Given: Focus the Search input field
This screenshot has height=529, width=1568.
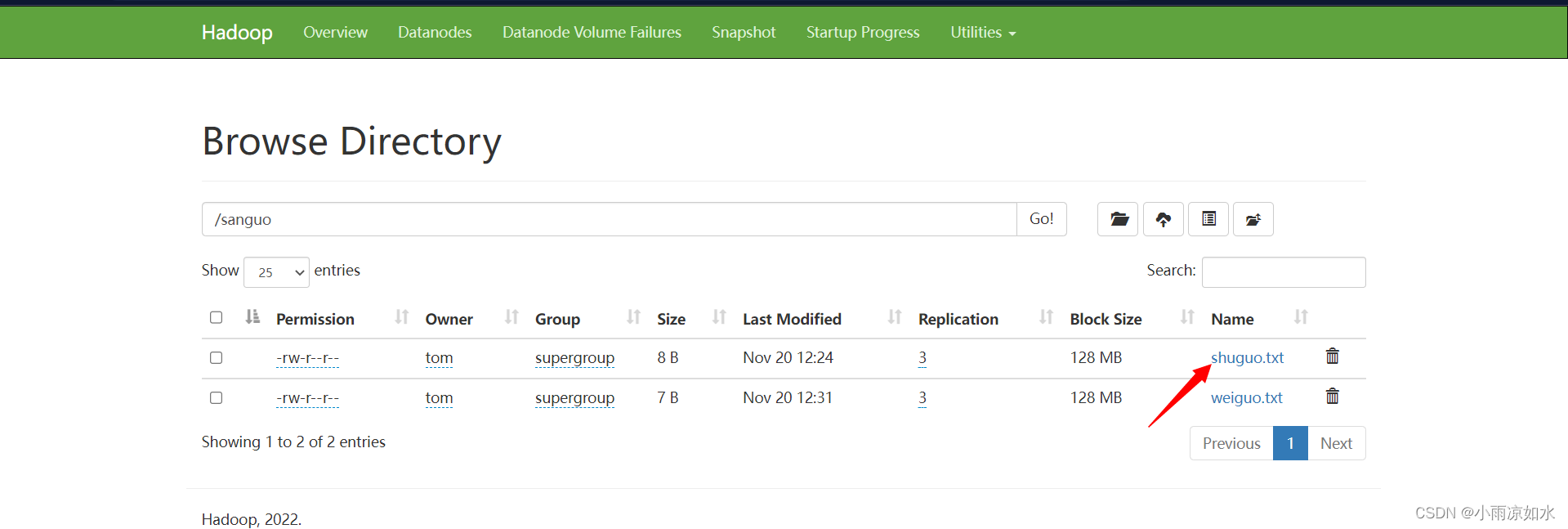Looking at the screenshot, I should coord(1283,272).
